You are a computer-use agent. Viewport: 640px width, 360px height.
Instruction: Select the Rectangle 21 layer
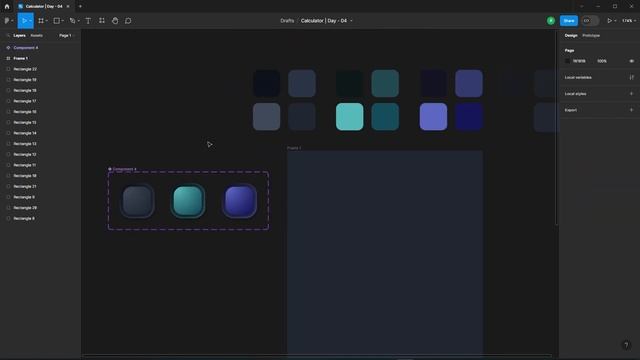(x=40, y=187)
